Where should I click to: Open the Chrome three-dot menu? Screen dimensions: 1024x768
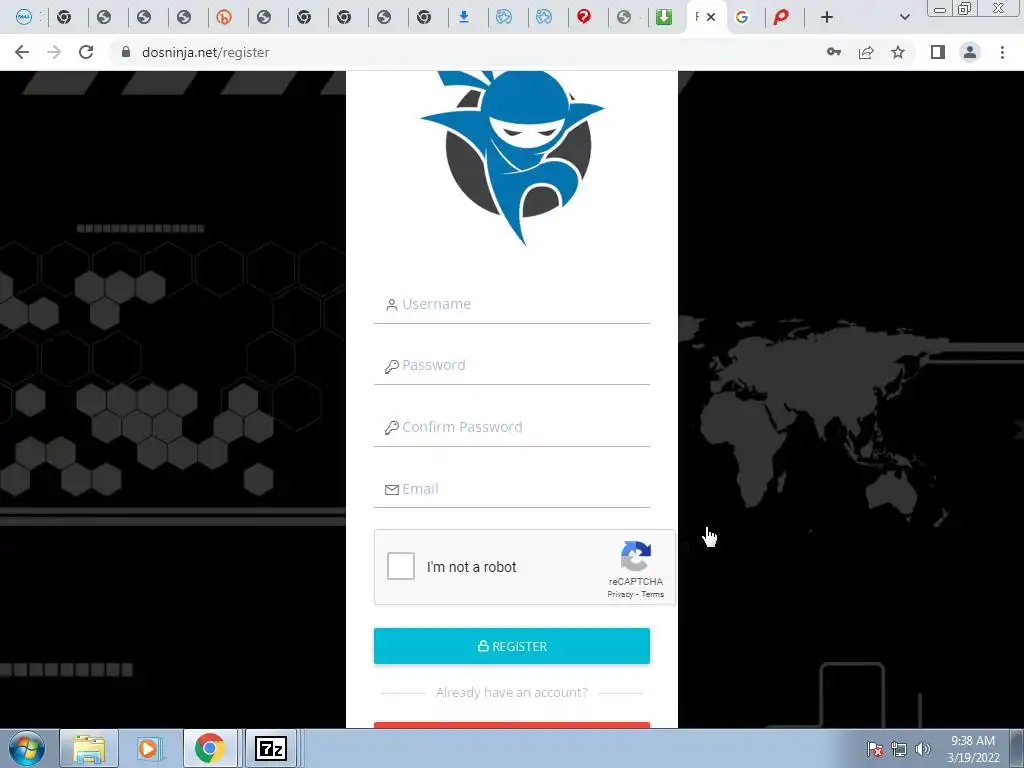(x=1002, y=52)
